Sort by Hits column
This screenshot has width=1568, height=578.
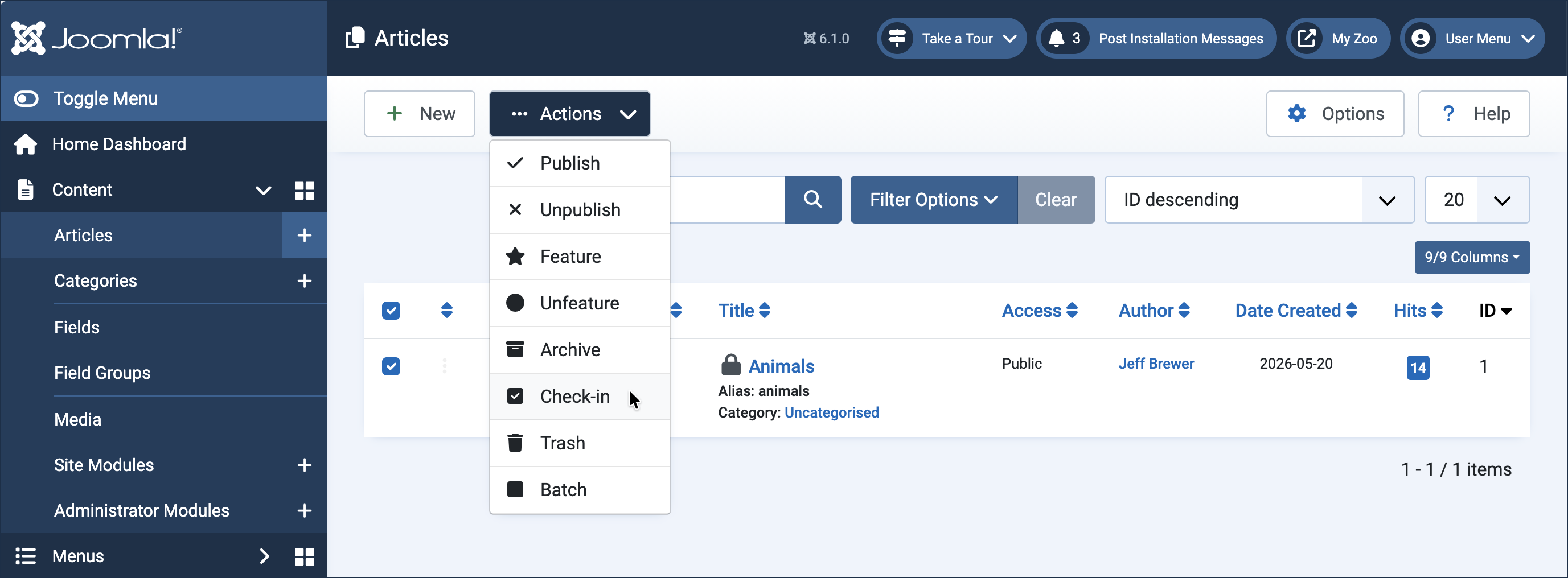click(x=1418, y=311)
